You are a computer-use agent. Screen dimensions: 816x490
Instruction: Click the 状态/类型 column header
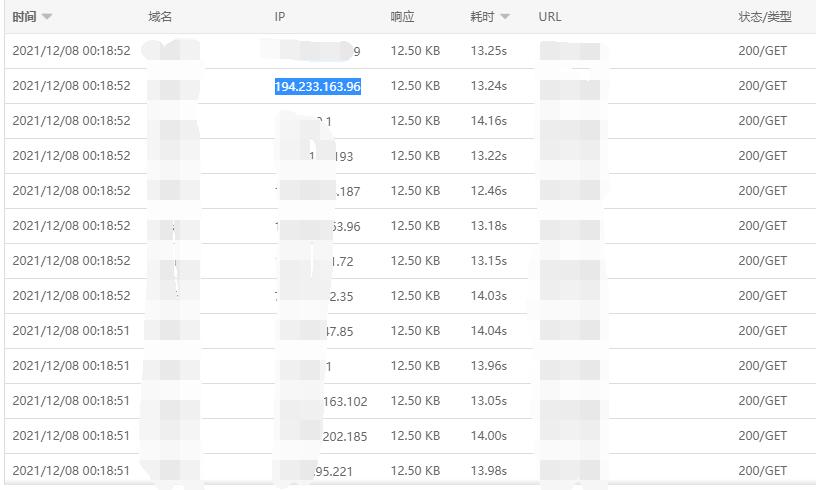point(764,17)
